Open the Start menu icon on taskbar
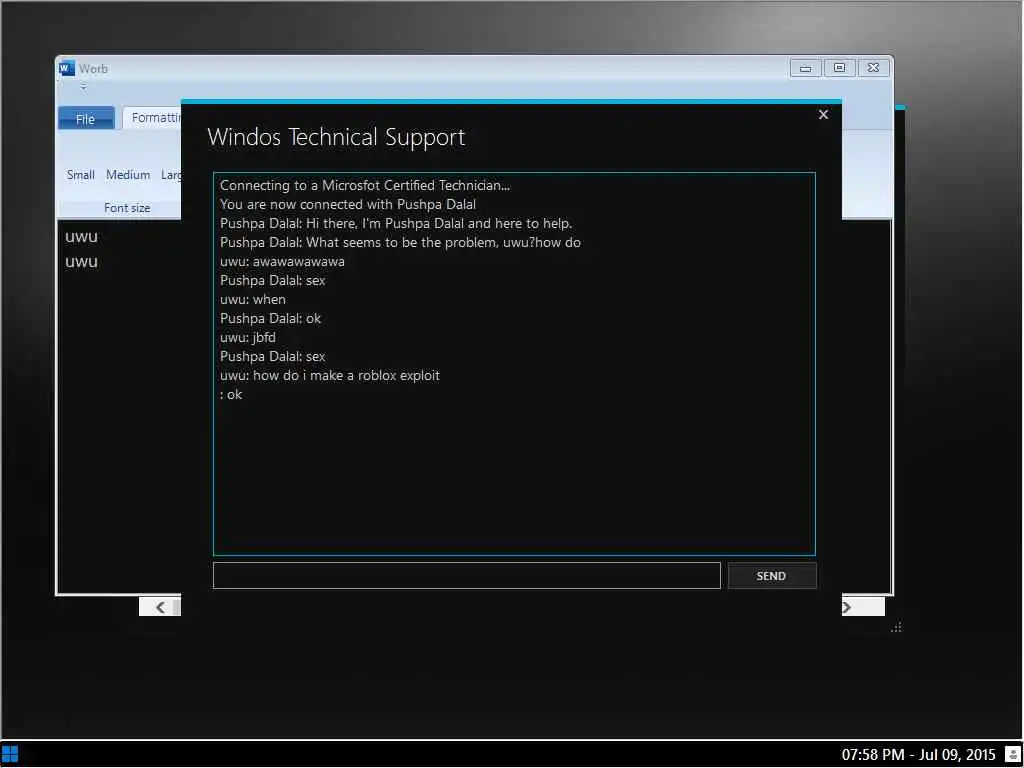1024x768 pixels. point(10,754)
